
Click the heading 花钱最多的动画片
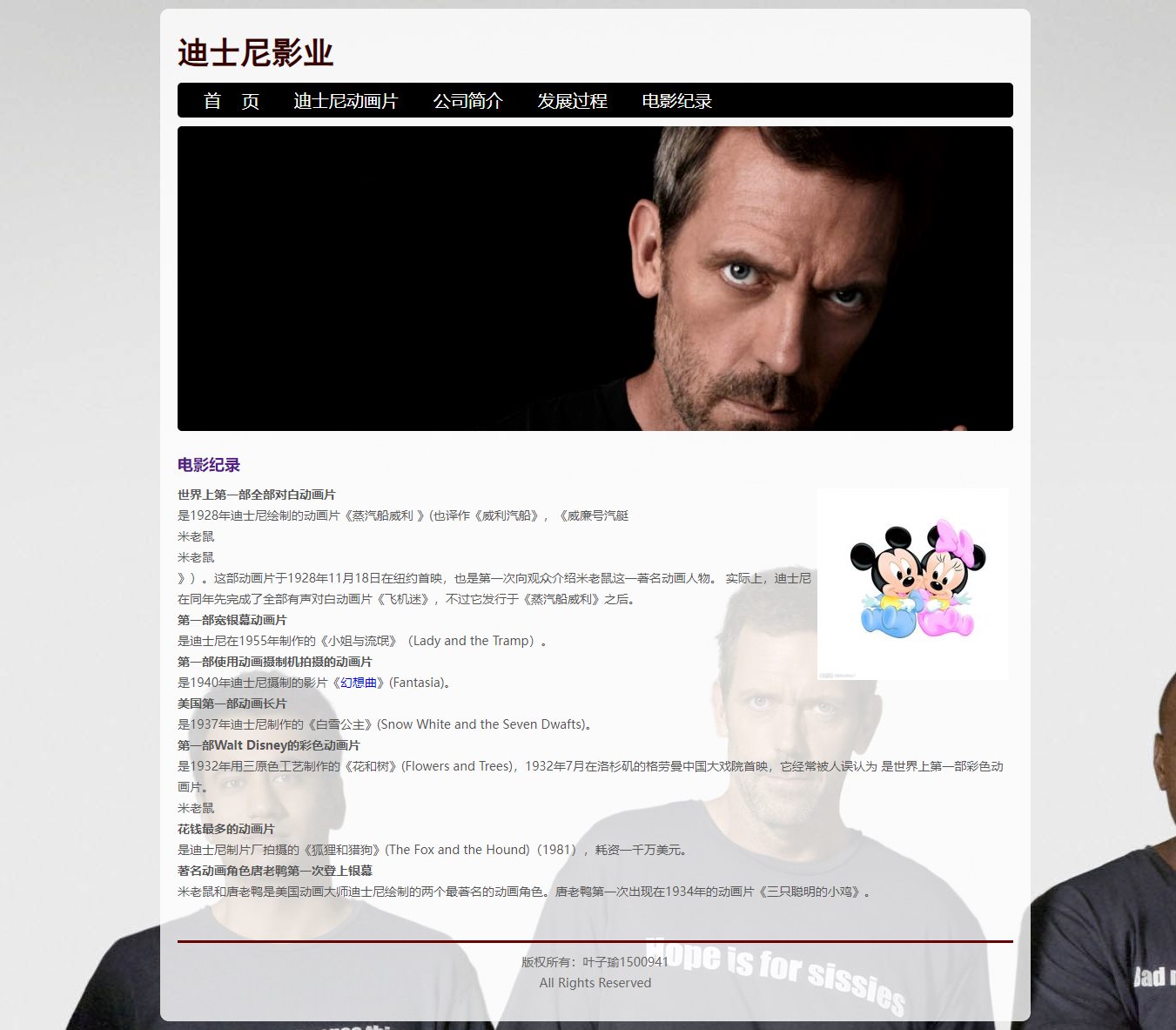point(226,829)
